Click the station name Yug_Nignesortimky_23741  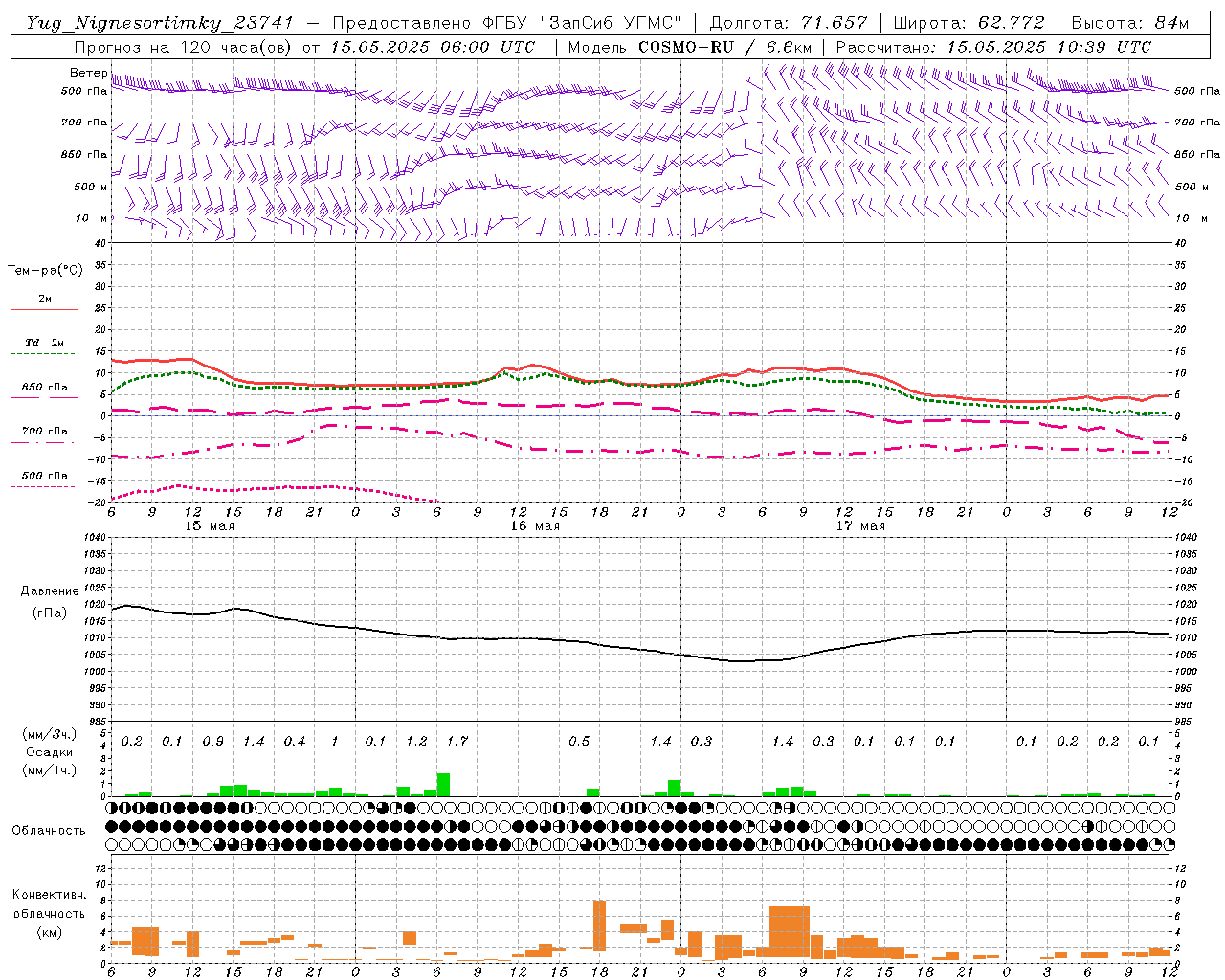pyautogui.click(x=160, y=23)
